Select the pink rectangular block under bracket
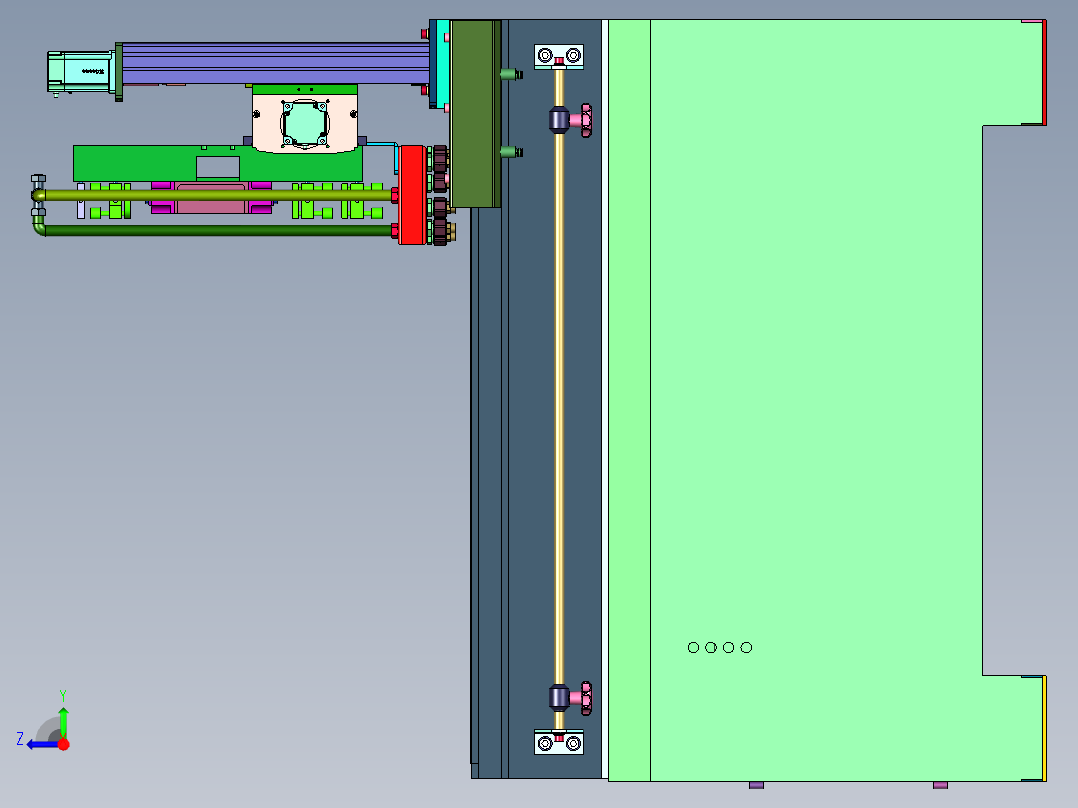 (x=211, y=198)
